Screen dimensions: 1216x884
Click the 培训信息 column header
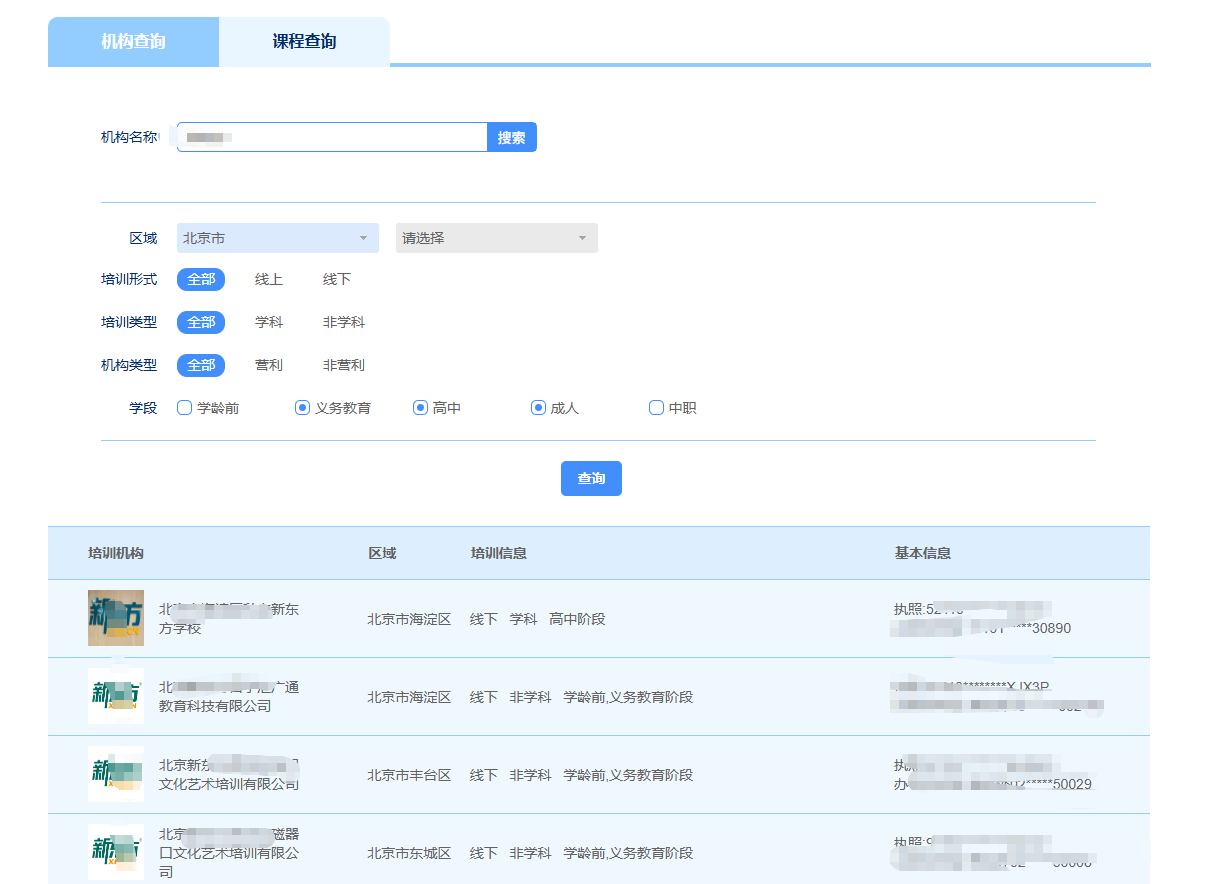499,553
